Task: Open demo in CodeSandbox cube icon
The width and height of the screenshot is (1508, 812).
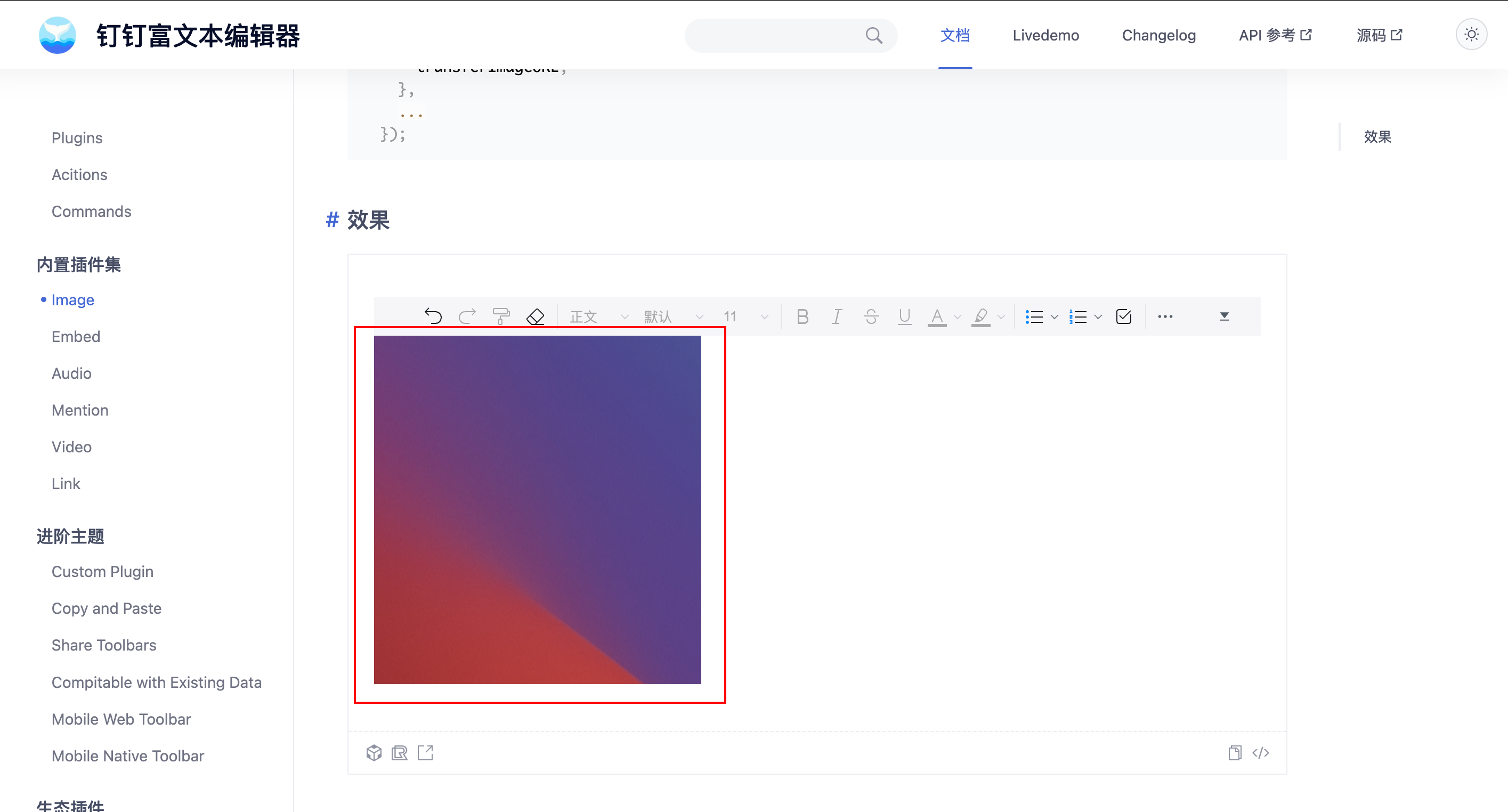Action: point(374,753)
